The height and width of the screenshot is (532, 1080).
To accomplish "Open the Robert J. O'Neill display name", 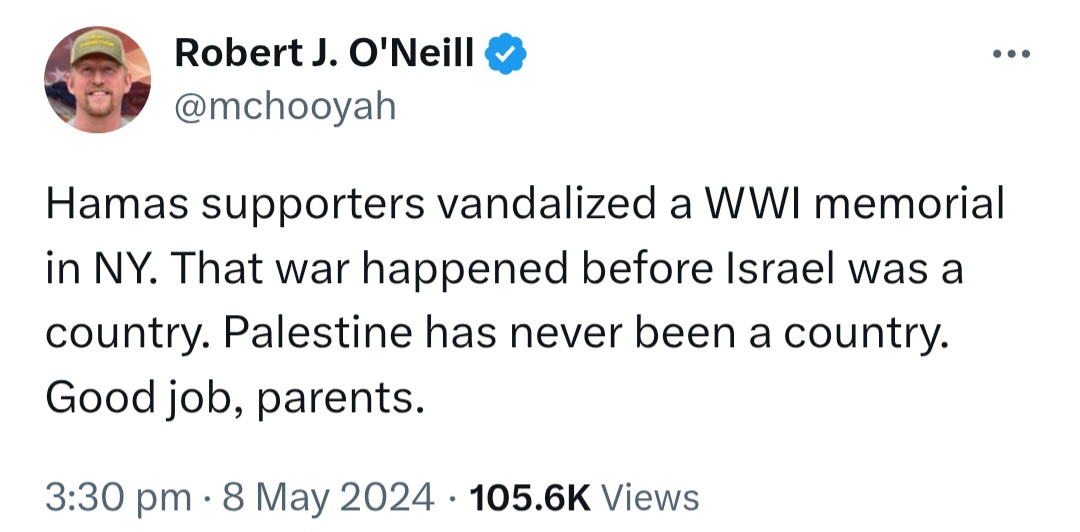I will [x=324, y=53].
